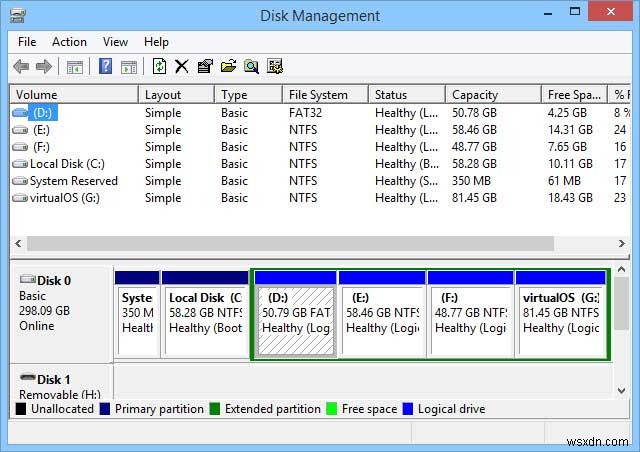Click the drive icon beside virtualOS (G:)

pos(20,198)
